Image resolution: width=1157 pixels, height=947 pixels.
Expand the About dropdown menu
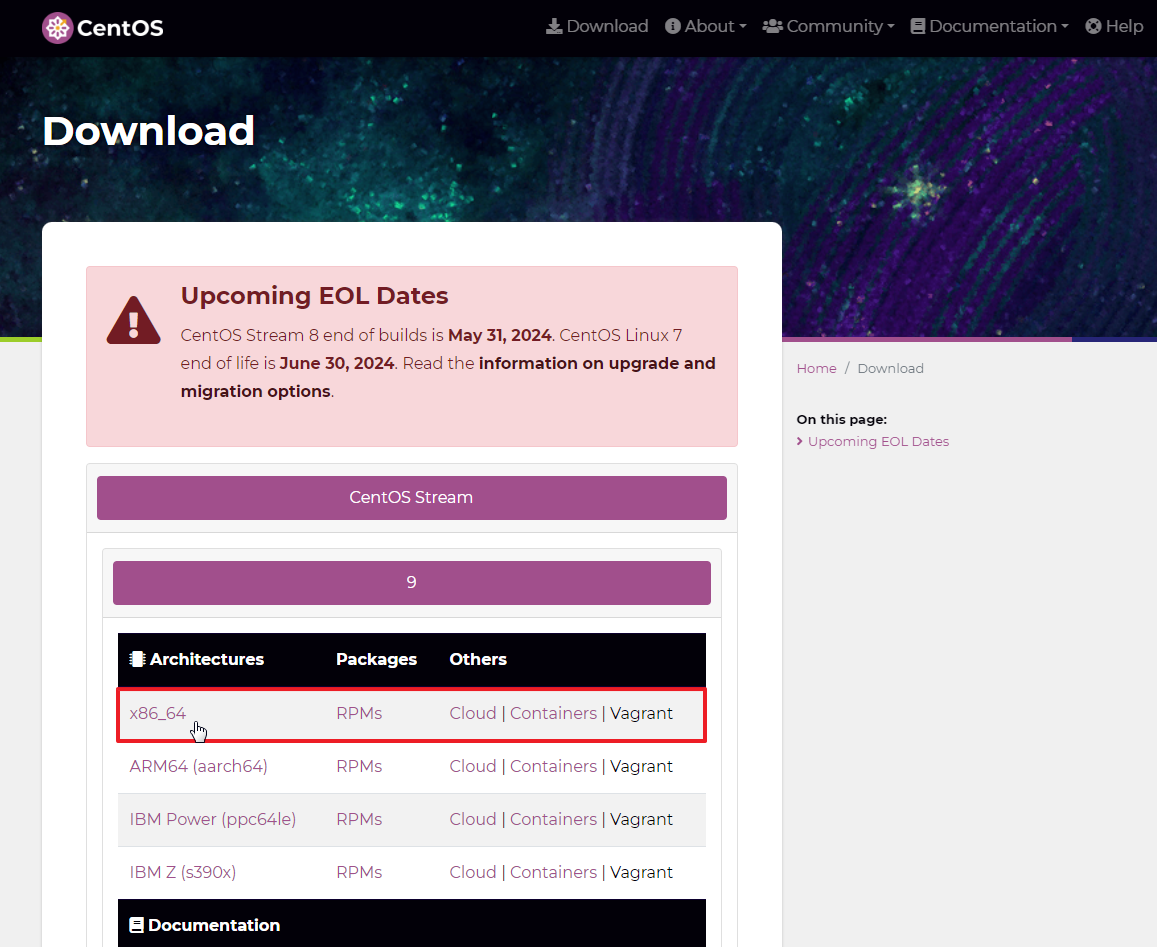click(x=705, y=27)
